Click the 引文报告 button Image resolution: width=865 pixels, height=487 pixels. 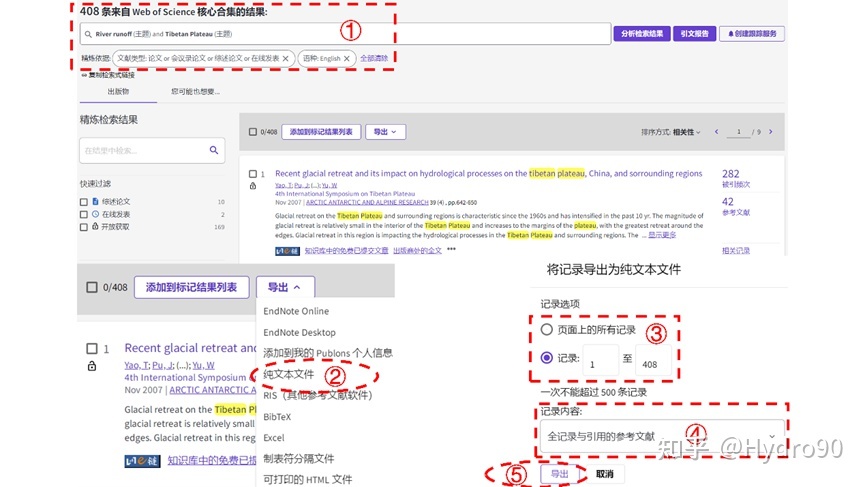tap(694, 34)
